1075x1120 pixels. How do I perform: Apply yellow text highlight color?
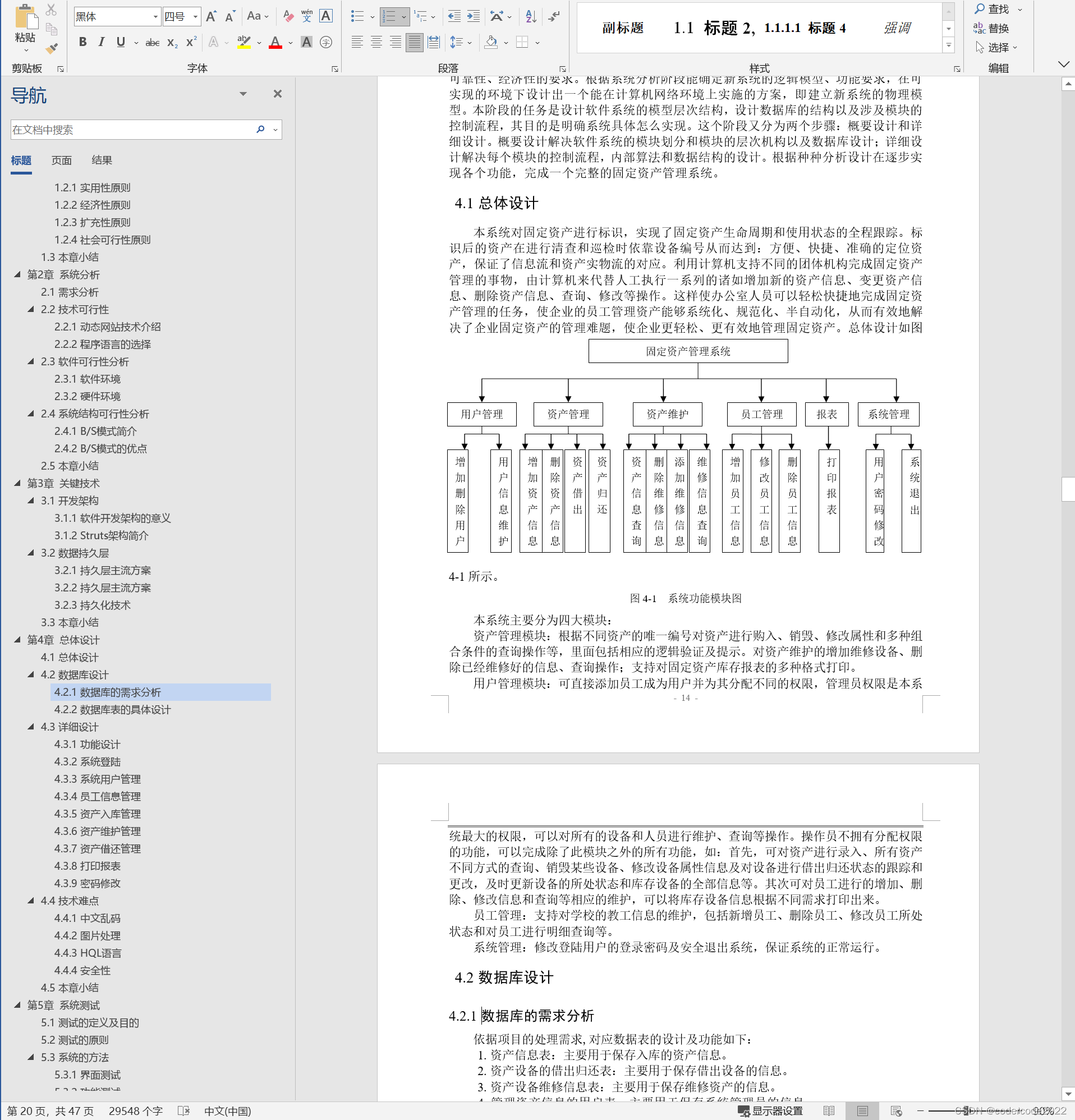click(x=244, y=42)
